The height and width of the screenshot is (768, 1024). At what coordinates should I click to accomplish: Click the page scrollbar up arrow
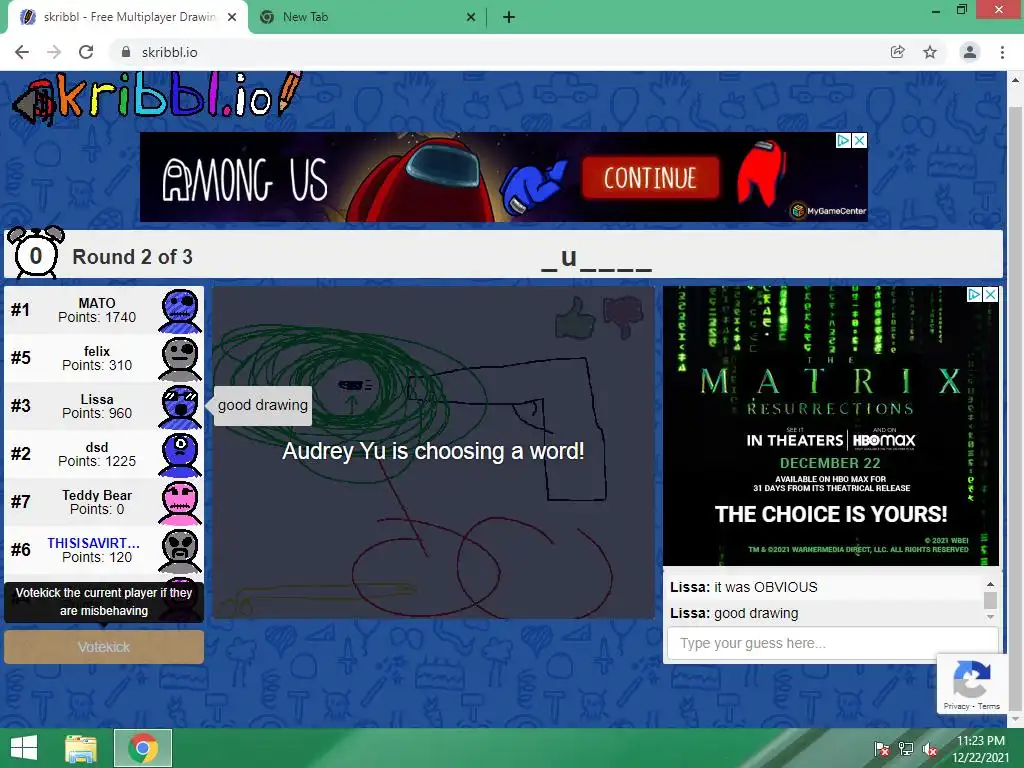coord(1015,80)
